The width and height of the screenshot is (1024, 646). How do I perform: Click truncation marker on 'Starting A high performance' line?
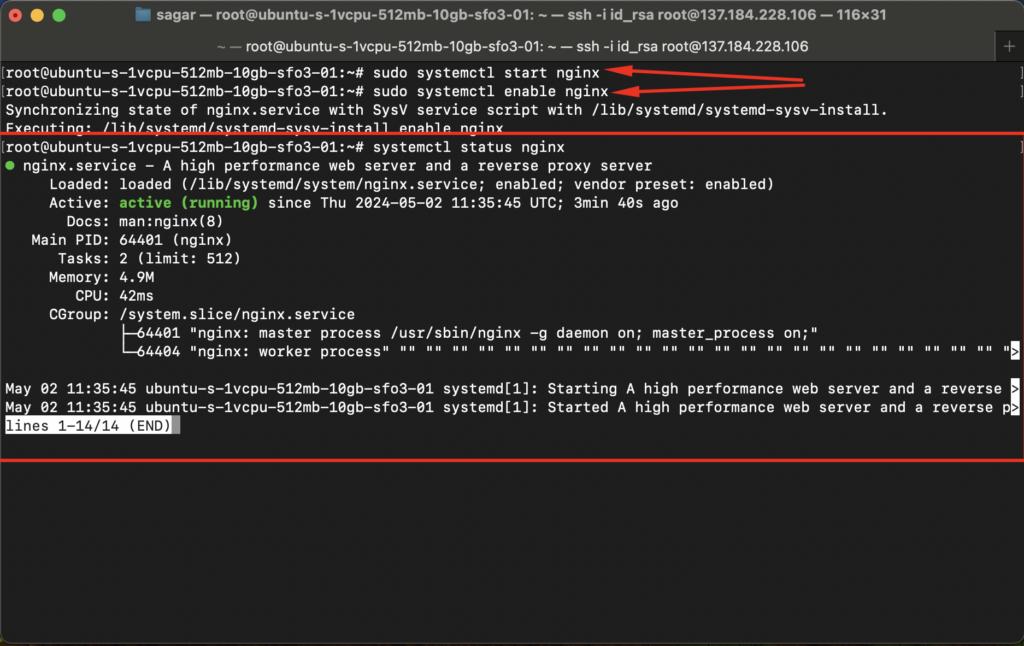click(1014, 389)
